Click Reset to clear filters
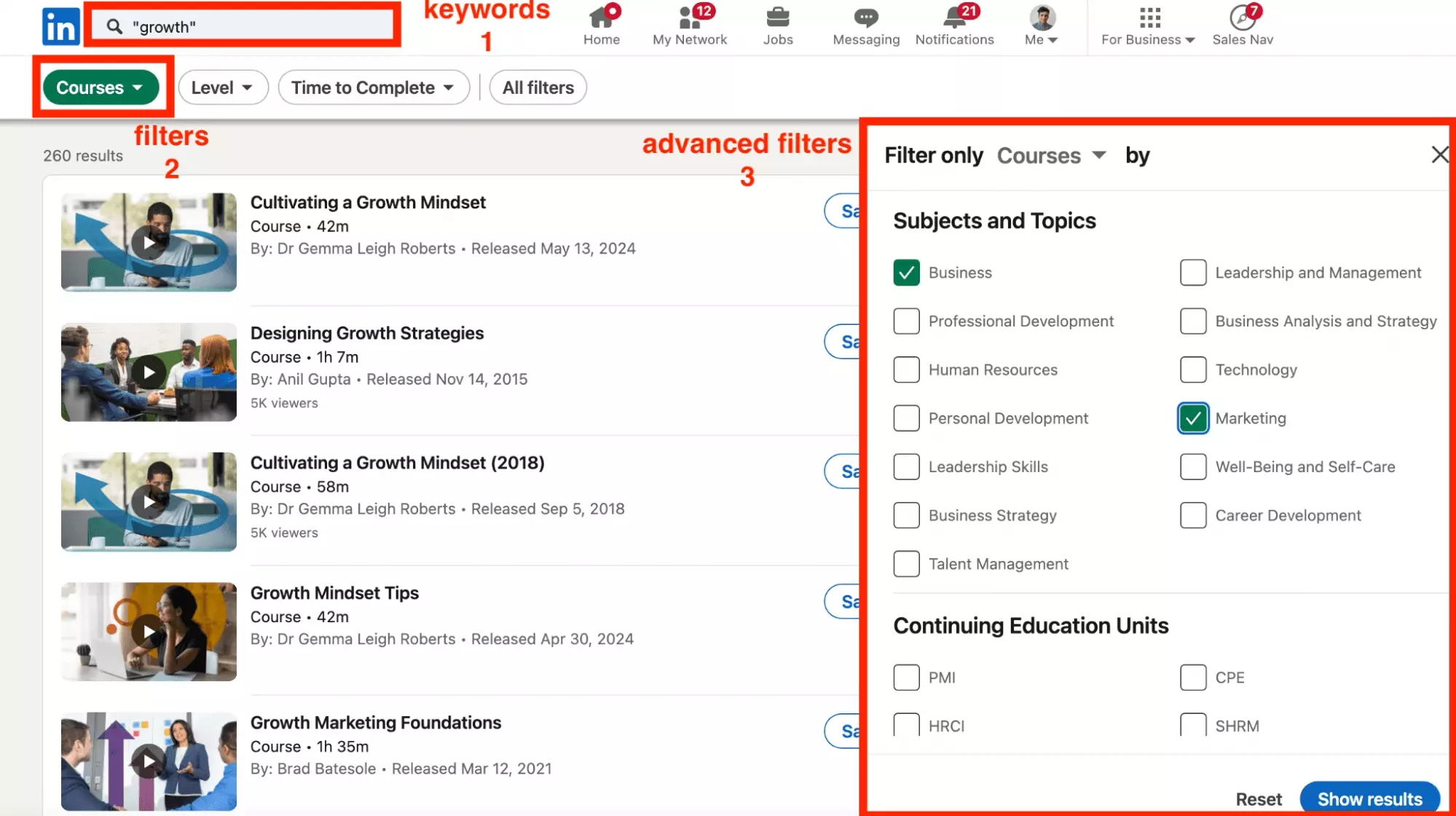 click(1259, 799)
